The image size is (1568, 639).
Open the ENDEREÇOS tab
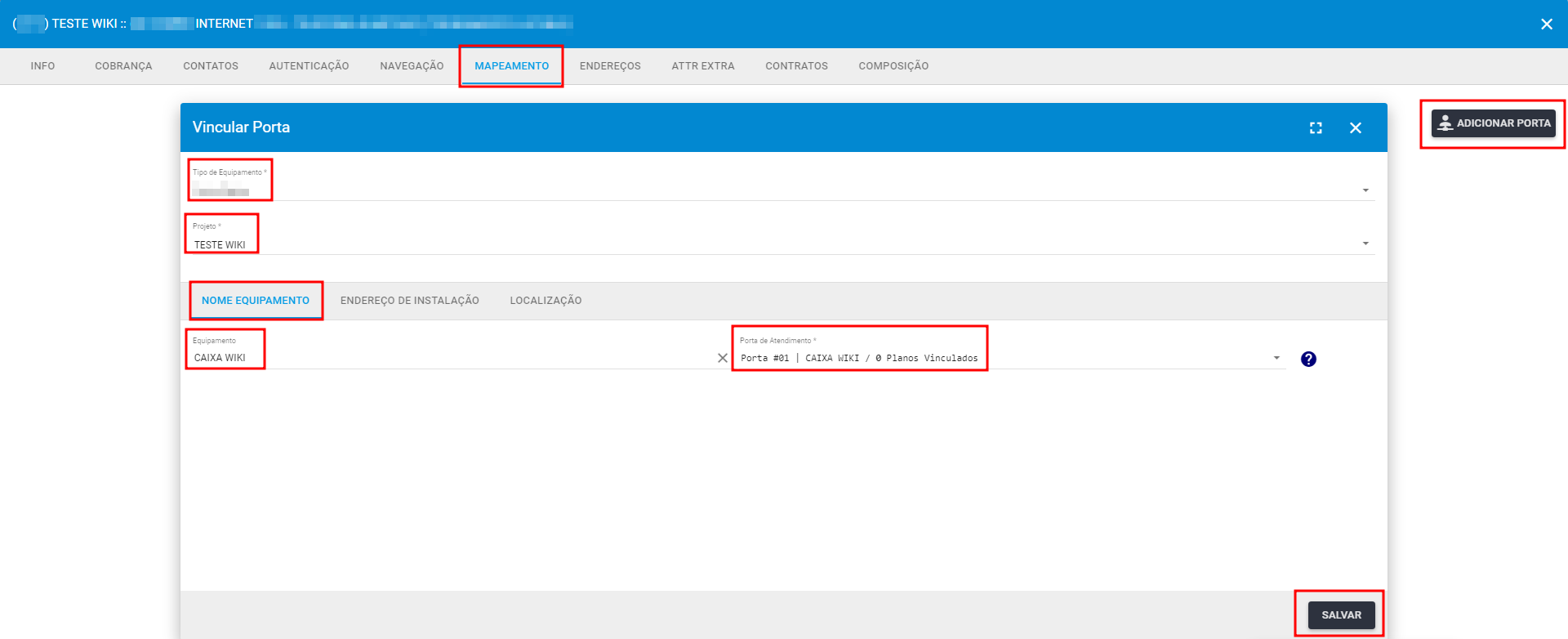click(x=610, y=66)
